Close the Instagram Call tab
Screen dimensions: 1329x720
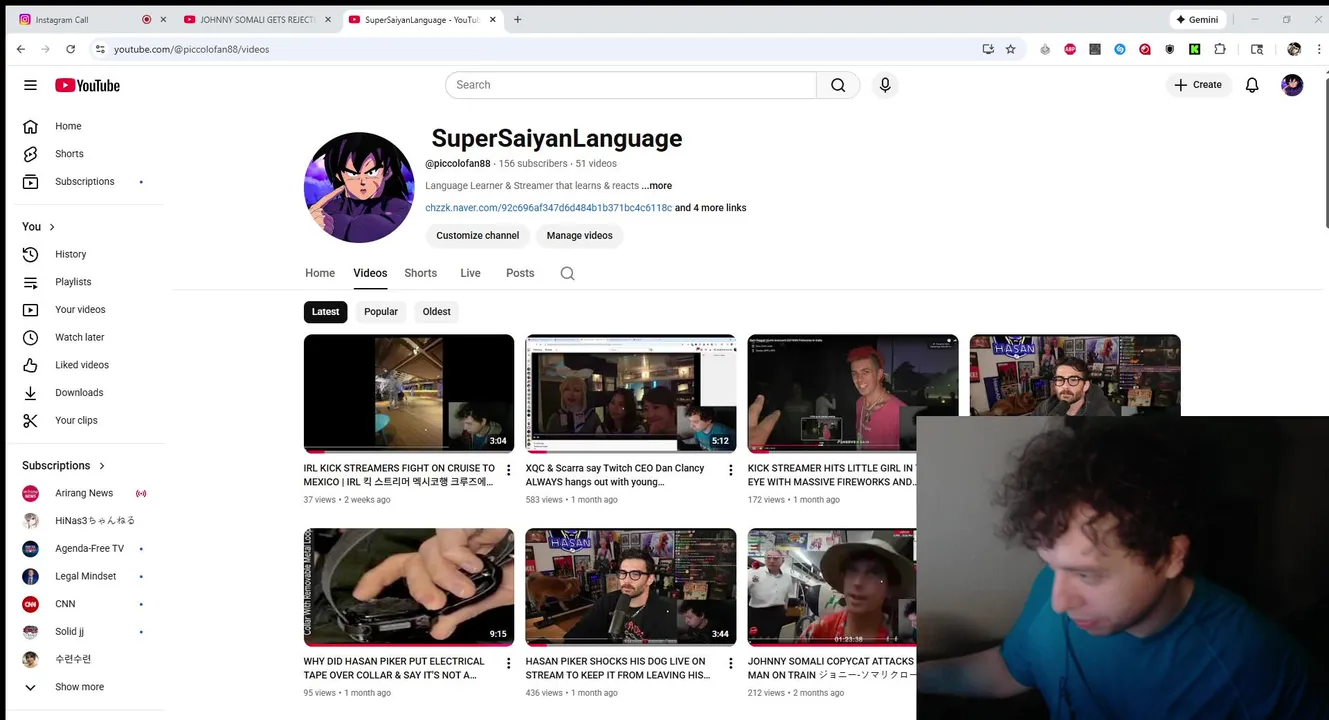163,19
